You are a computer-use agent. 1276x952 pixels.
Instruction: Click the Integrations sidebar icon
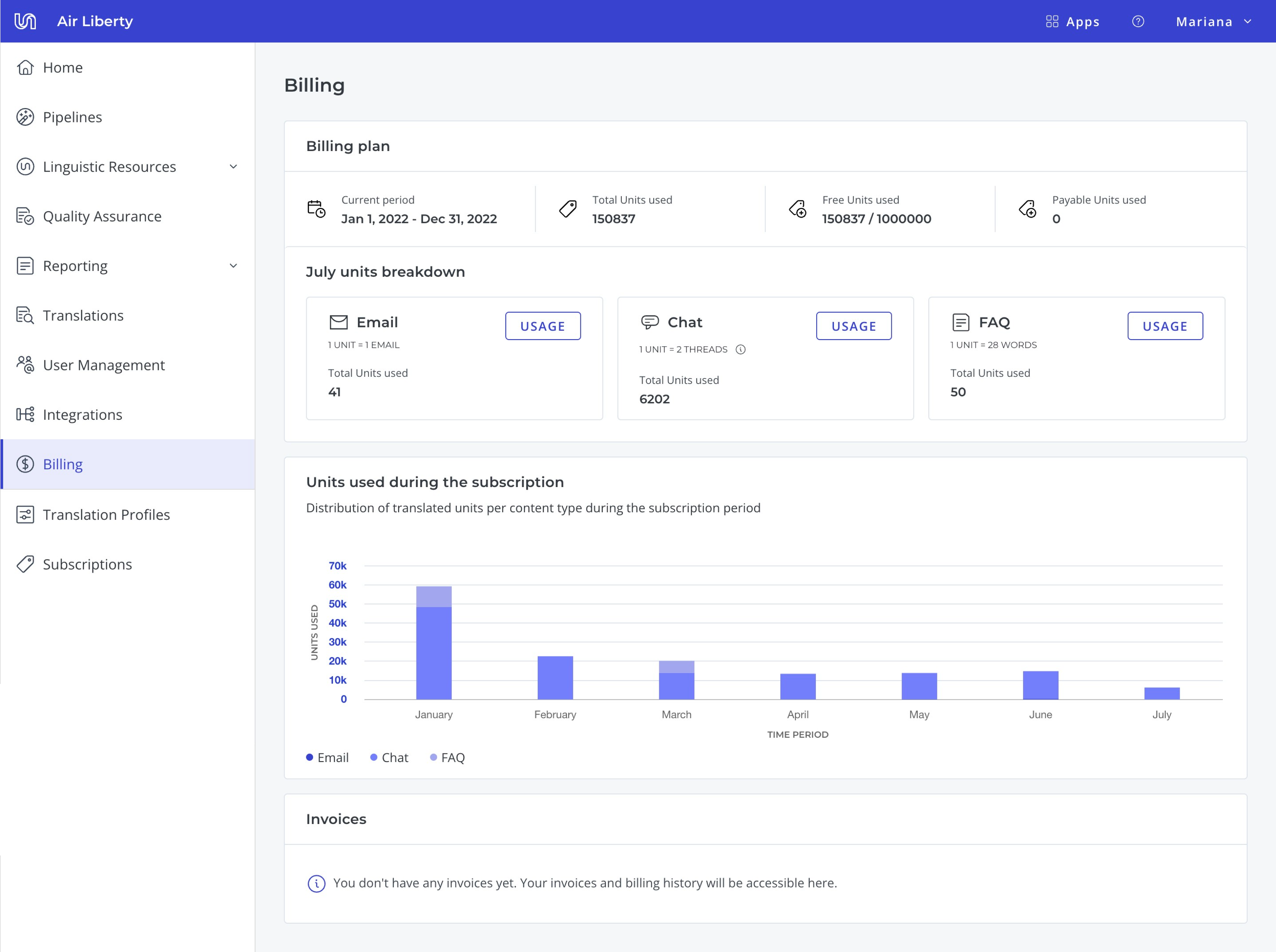25,414
